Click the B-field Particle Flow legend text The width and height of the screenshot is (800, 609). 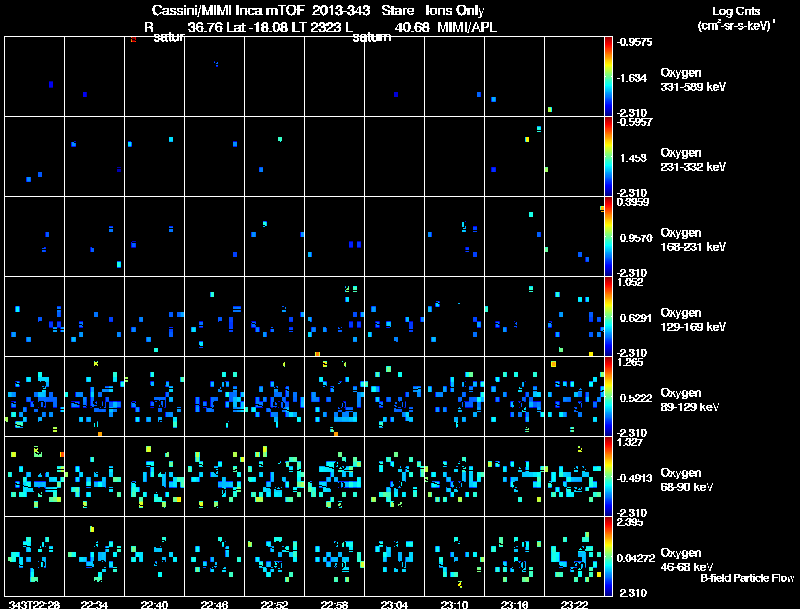click(747, 578)
